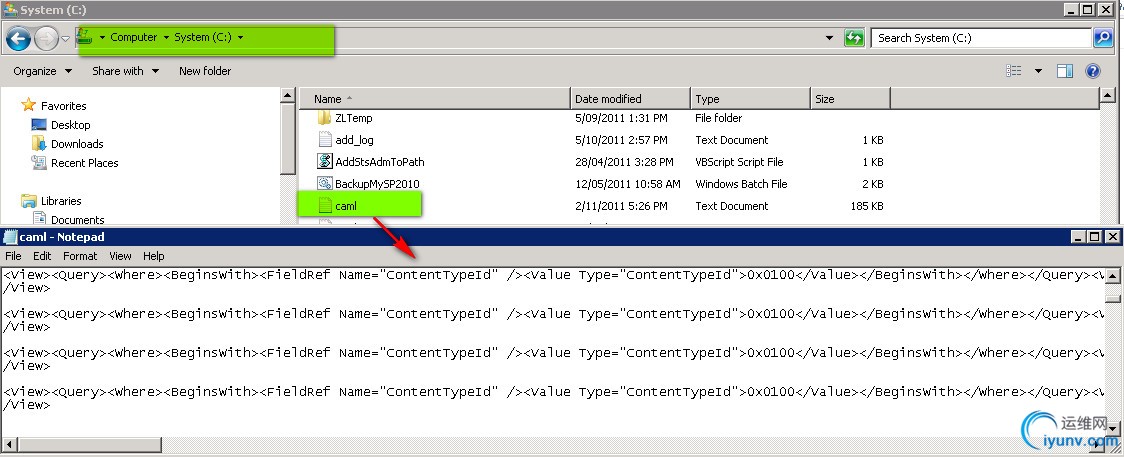
Task: Click Notepad horizontal scrollbar left arrow
Action: [x=7, y=445]
